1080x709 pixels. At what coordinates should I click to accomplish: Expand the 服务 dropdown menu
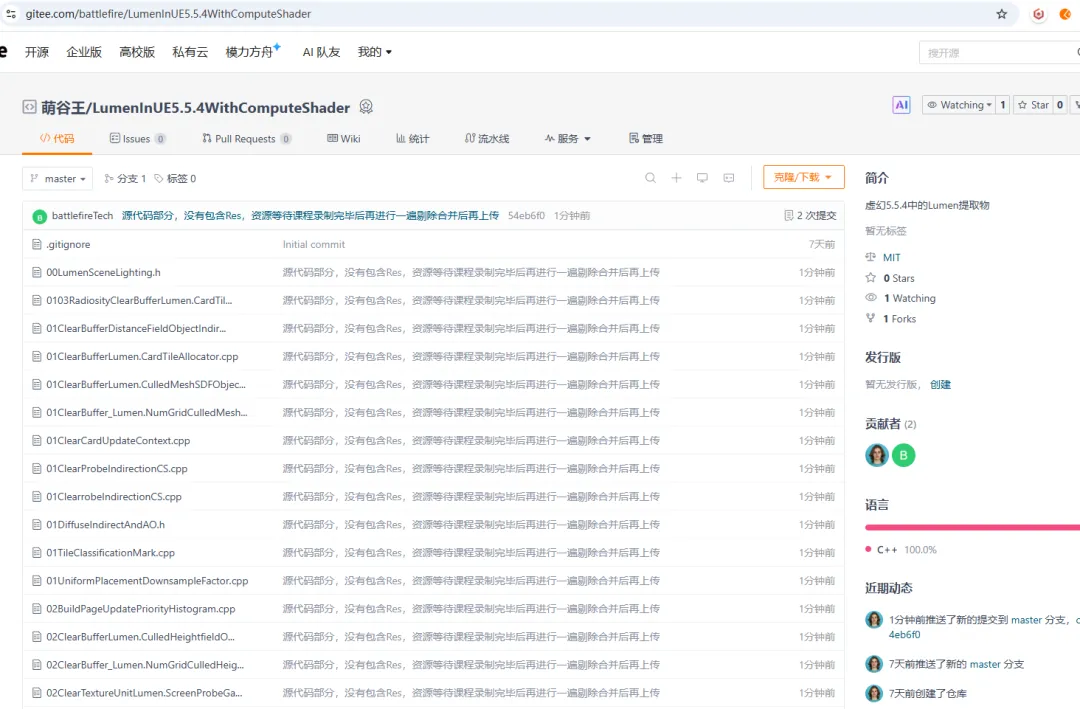click(568, 138)
